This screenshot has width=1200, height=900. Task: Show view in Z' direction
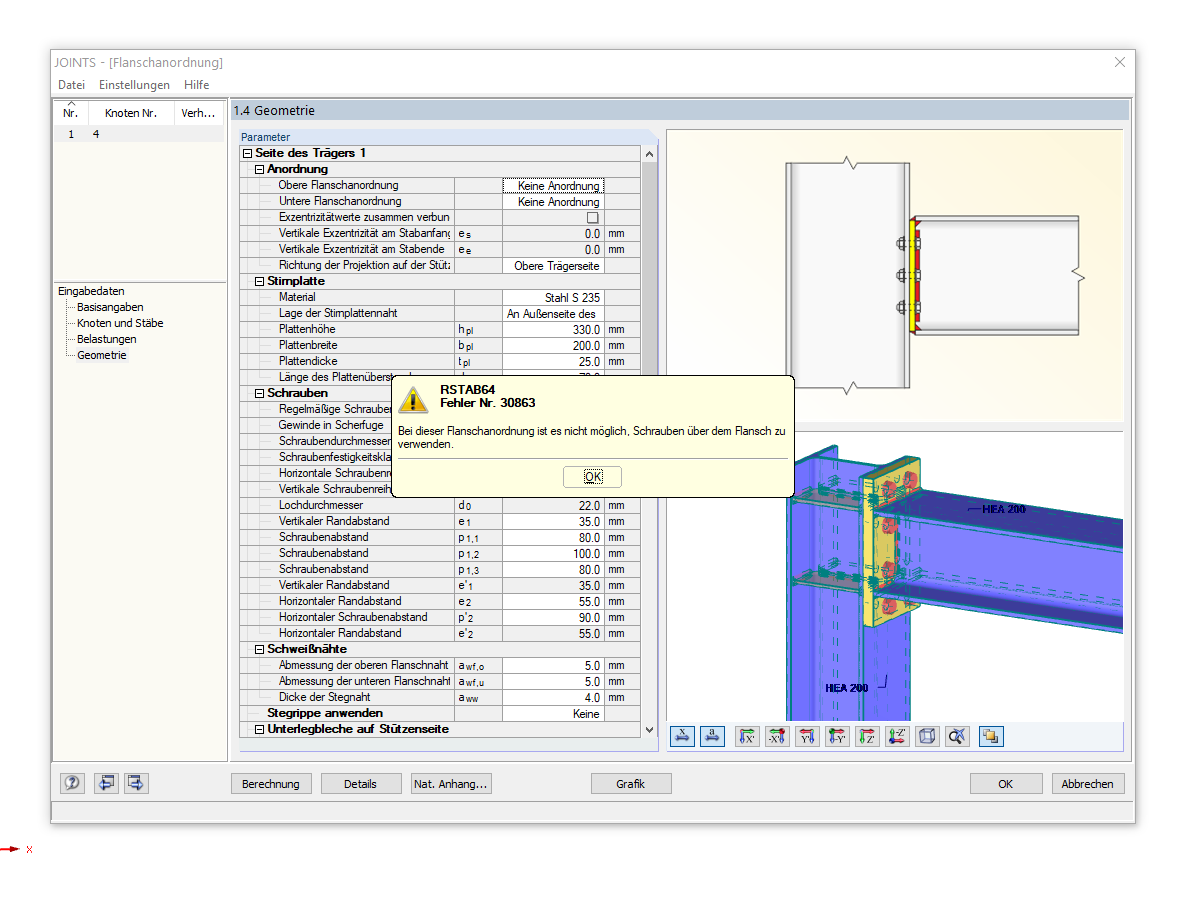pos(867,737)
